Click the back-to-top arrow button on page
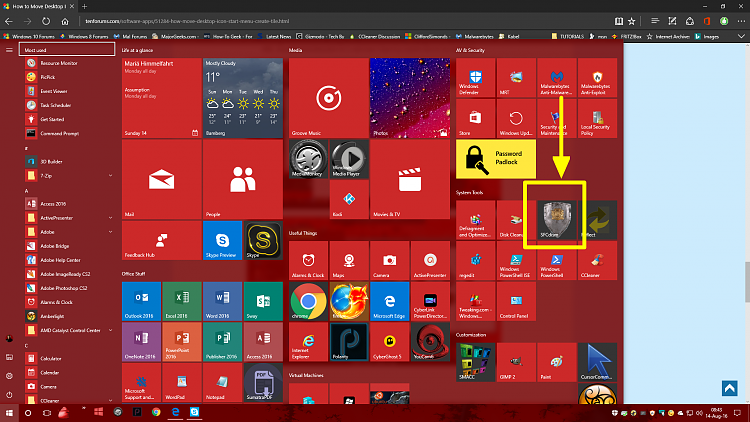The width and height of the screenshot is (750, 422). [729, 389]
